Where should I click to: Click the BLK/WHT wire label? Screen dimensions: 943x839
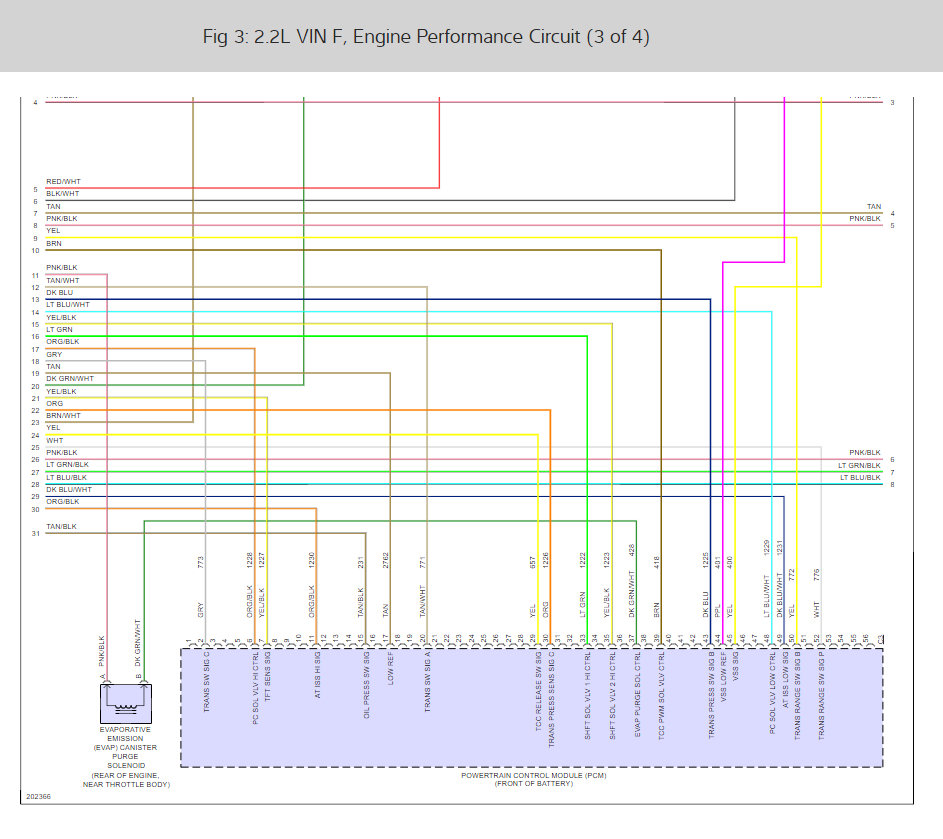click(63, 194)
